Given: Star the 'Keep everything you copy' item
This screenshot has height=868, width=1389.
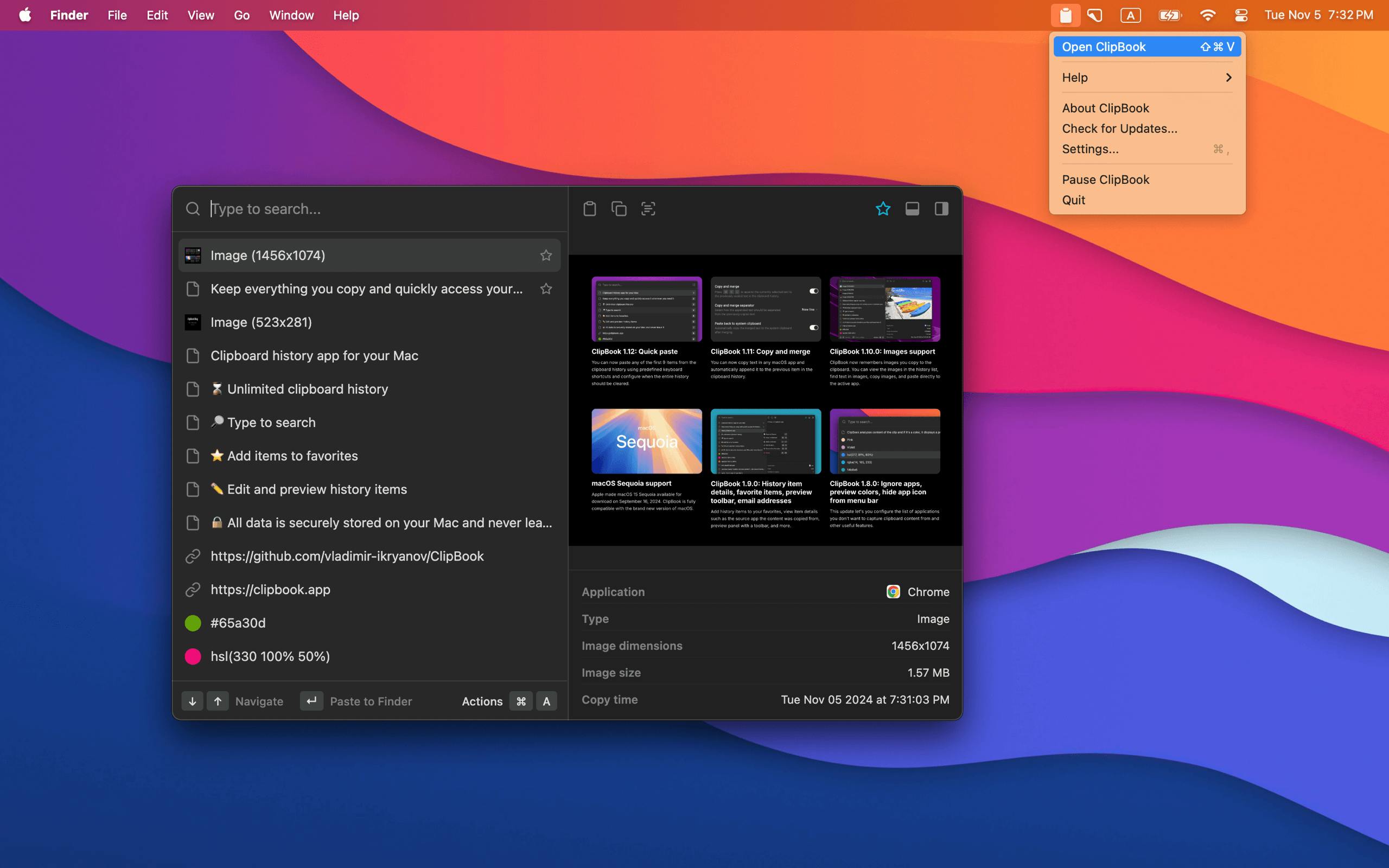Looking at the screenshot, I should [x=546, y=289].
